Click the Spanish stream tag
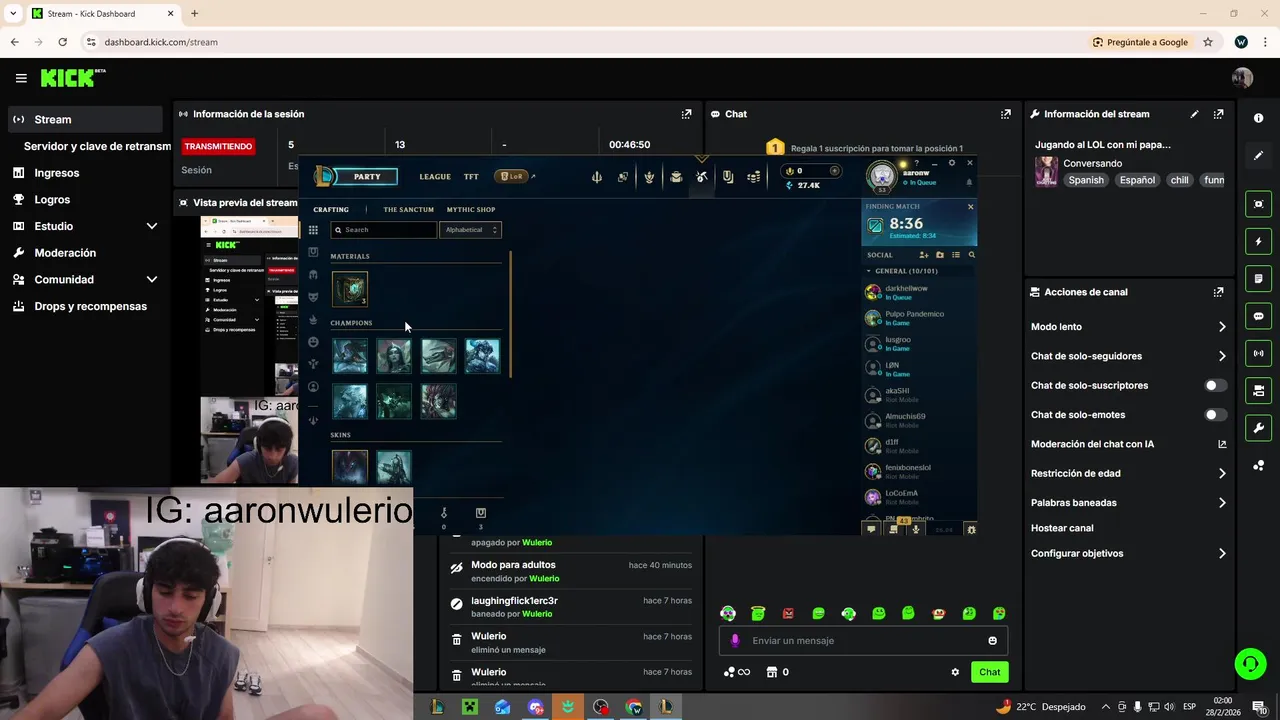This screenshot has width=1280, height=720. click(1086, 180)
